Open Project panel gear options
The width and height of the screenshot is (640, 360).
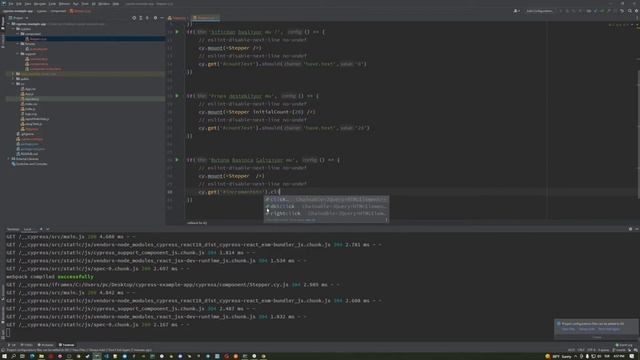(x=155, y=18)
